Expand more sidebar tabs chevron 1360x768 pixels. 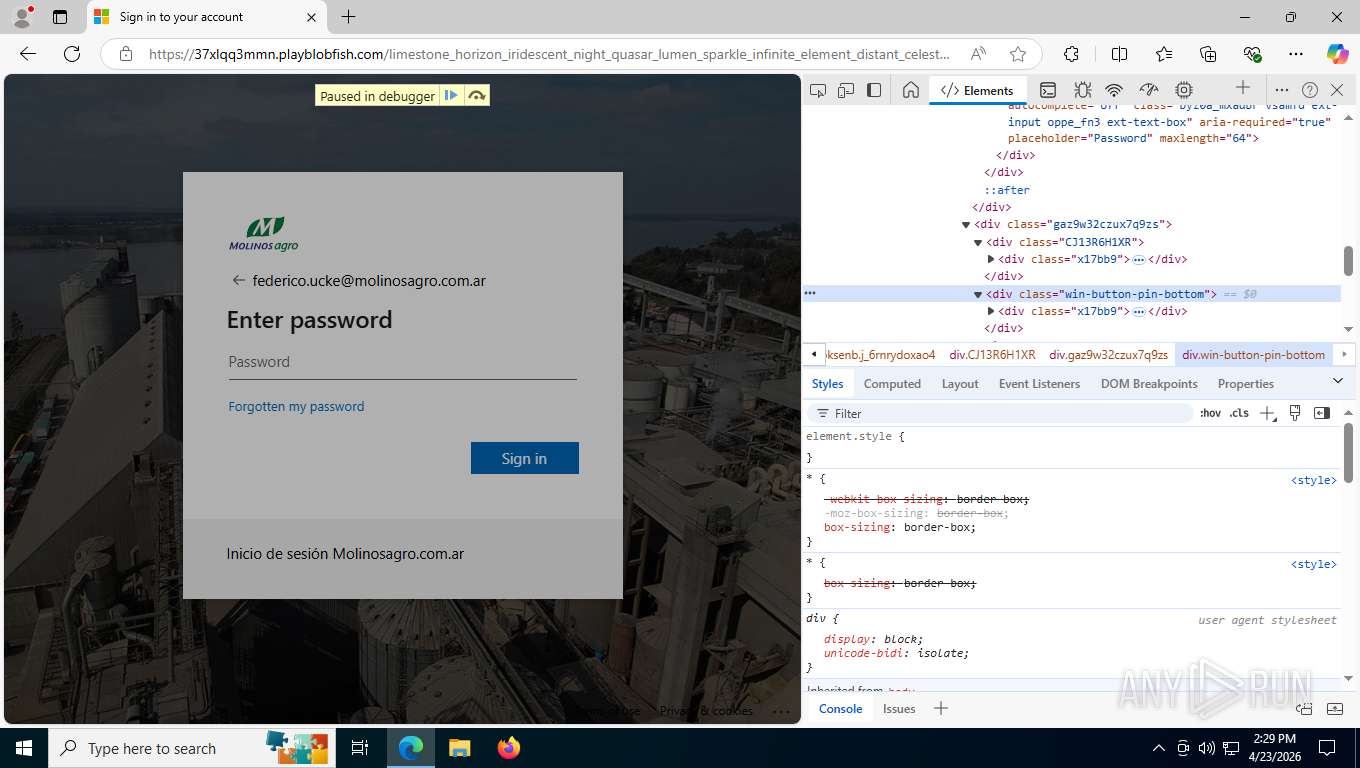coord(1338,381)
